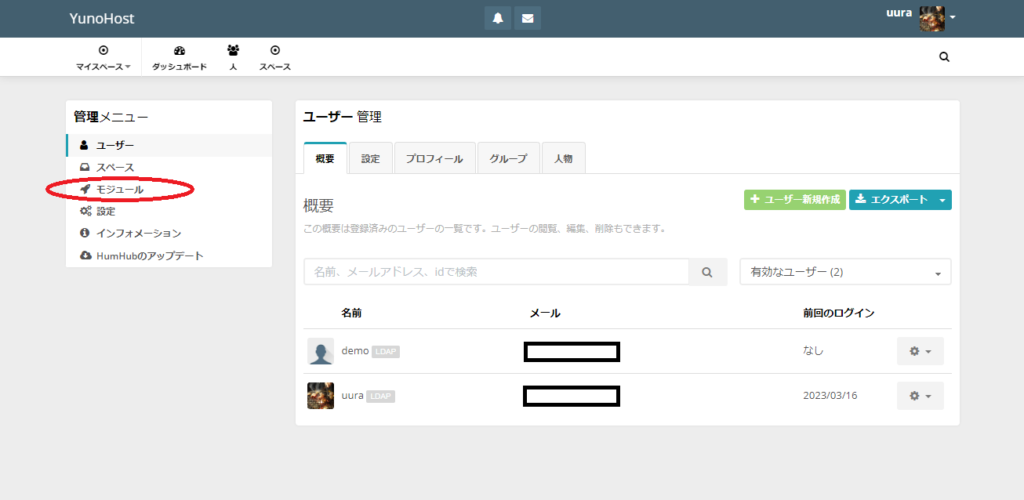Click LDAP badge next to uura
This screenshot has width=1024, height=500.
381,396
